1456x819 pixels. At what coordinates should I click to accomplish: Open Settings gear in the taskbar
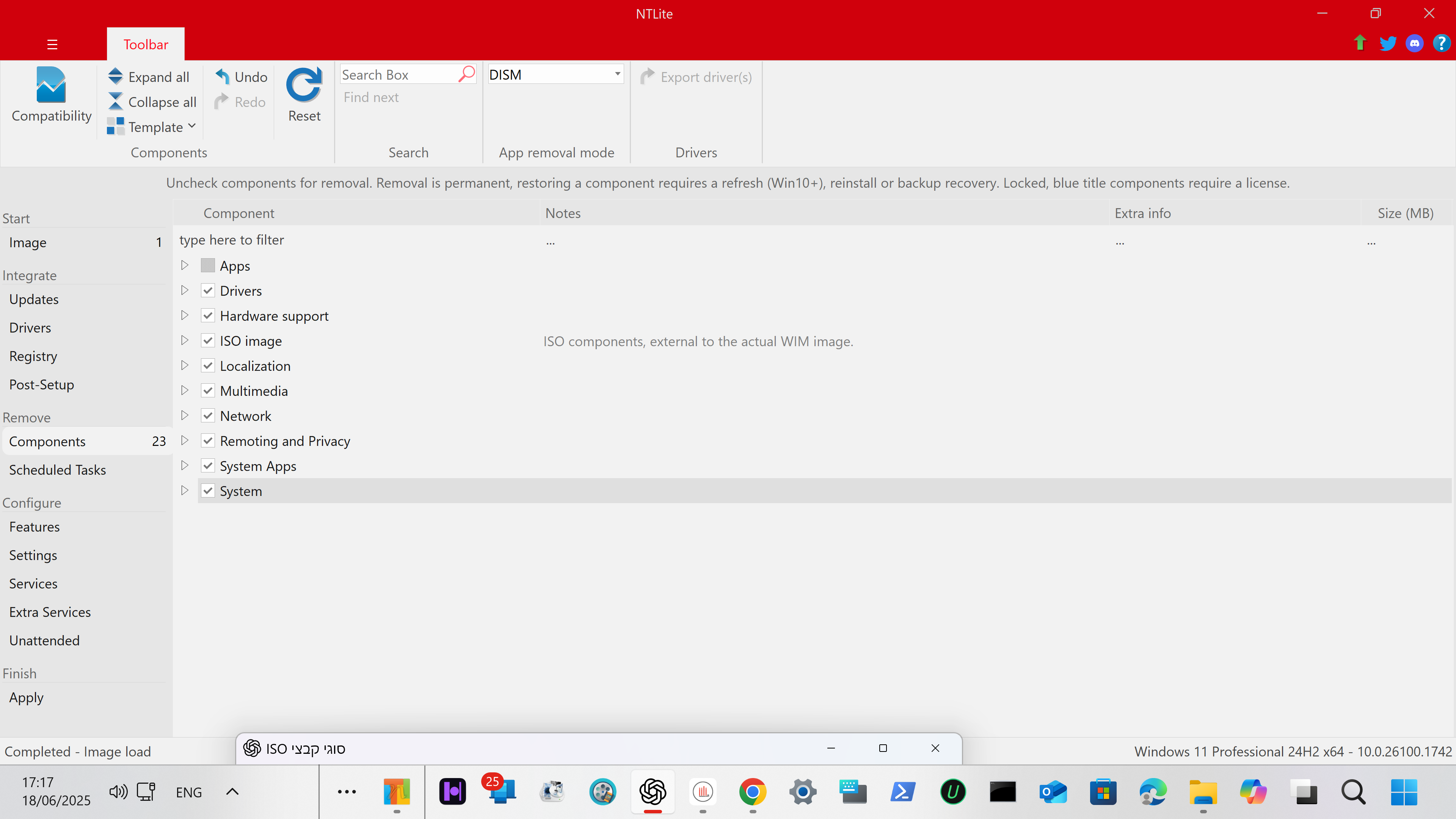click(x=803, y=792)
